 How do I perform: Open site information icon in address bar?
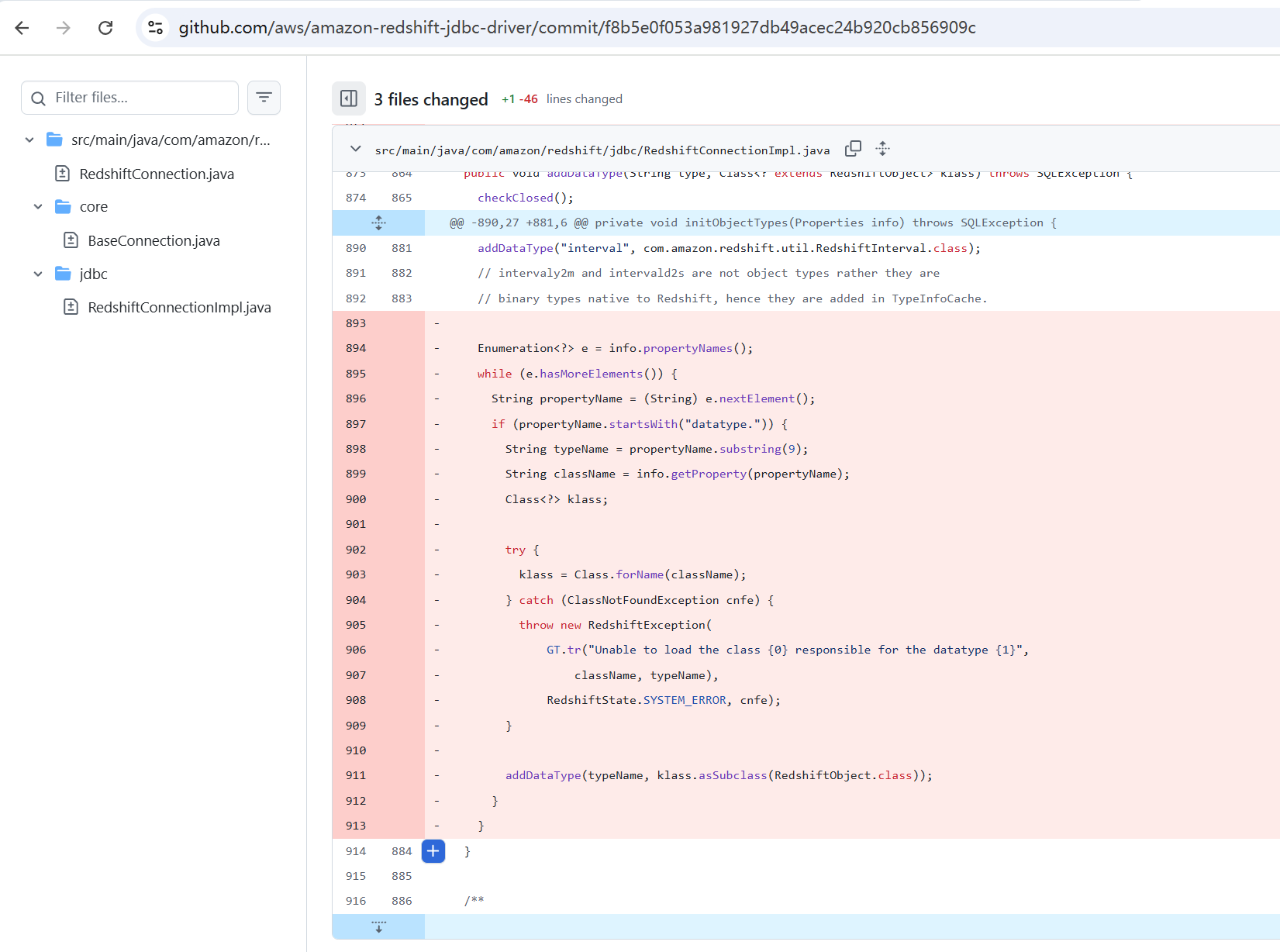[x=156, y=28]
